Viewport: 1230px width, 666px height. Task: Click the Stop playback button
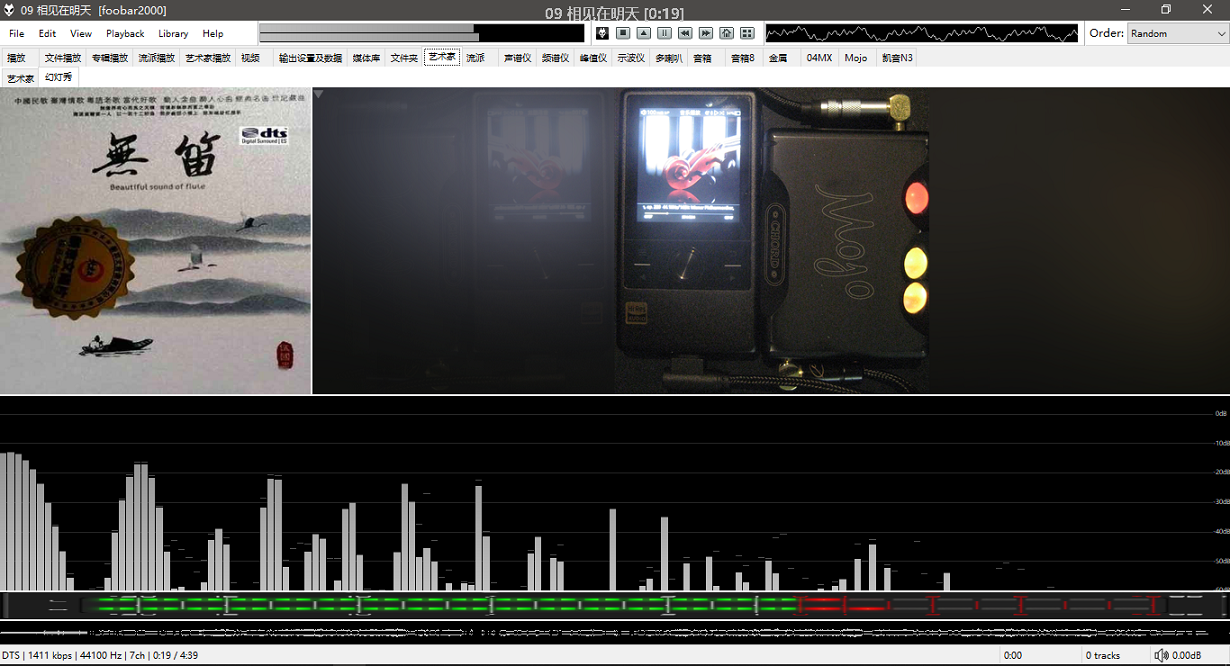(x=623, y=33)
